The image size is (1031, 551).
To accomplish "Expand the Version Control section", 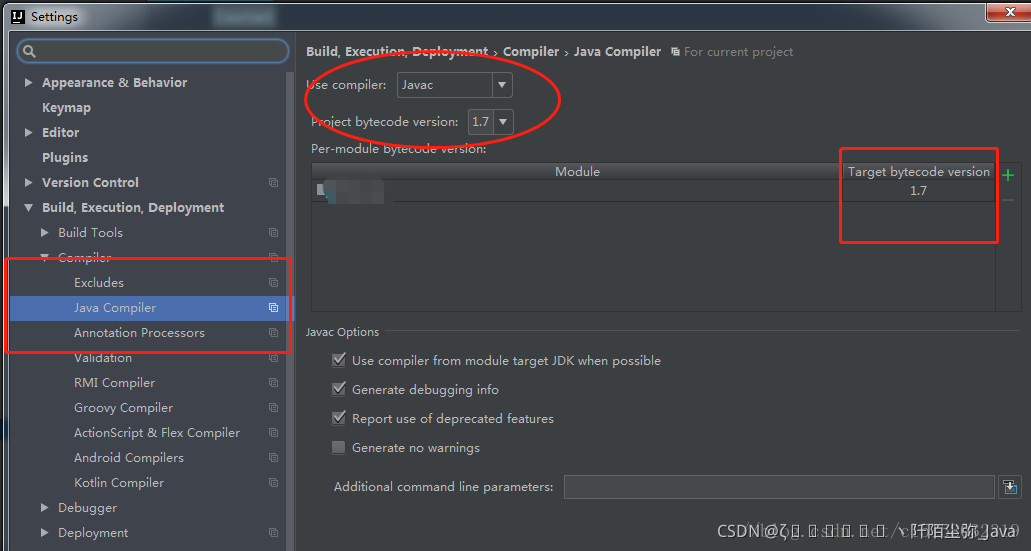I will pos(28,182).
